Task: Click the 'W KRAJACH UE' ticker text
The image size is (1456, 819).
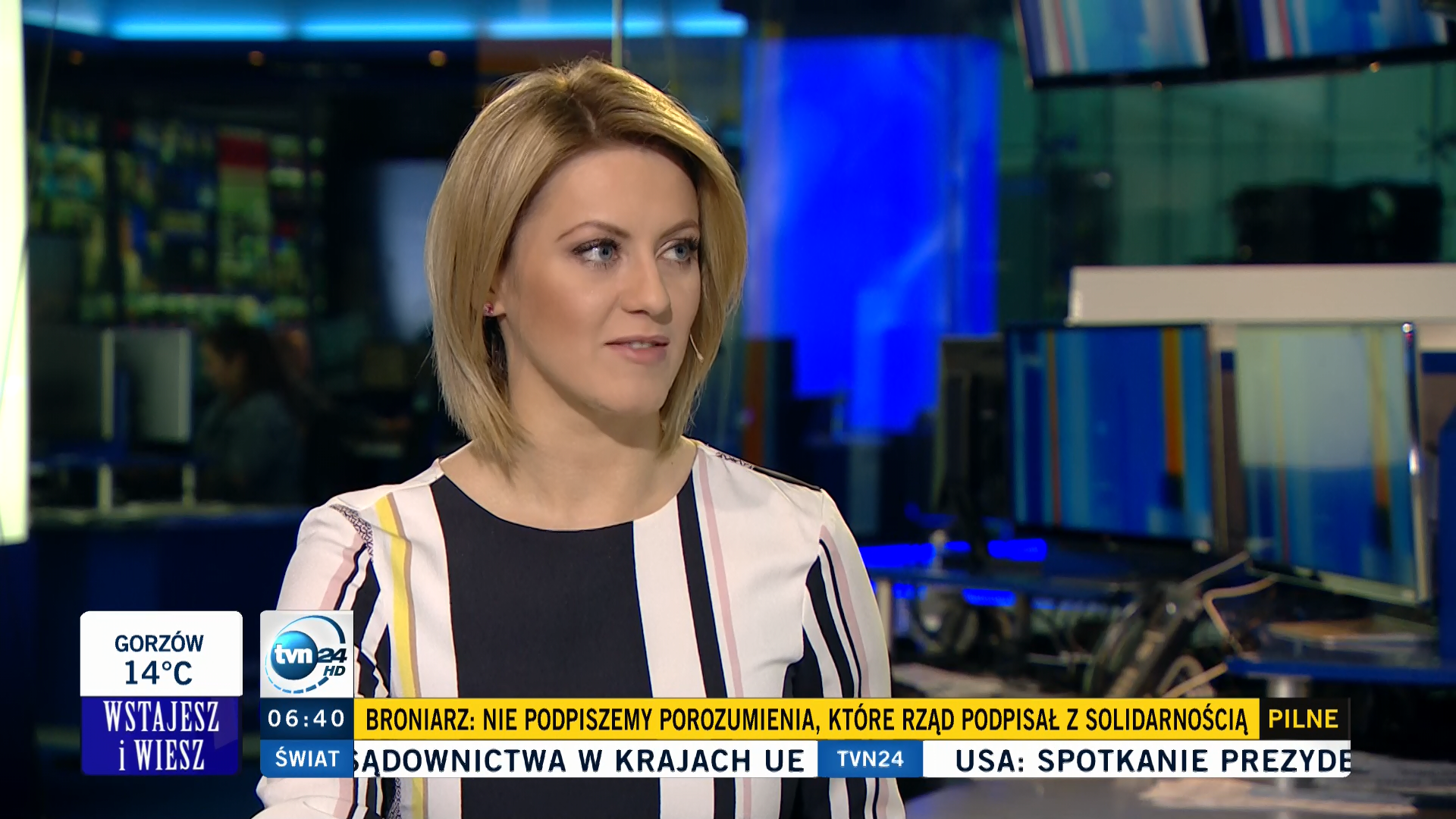Action: 691,761
